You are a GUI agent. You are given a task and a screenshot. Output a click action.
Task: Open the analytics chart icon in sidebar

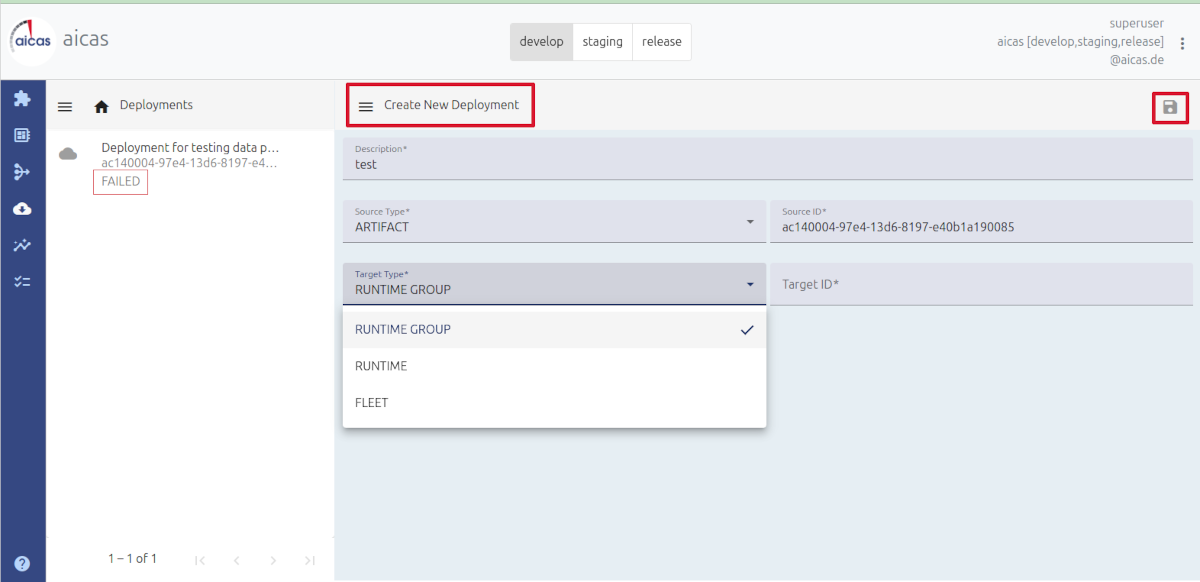pyautogui.click(x=22, y=245)
